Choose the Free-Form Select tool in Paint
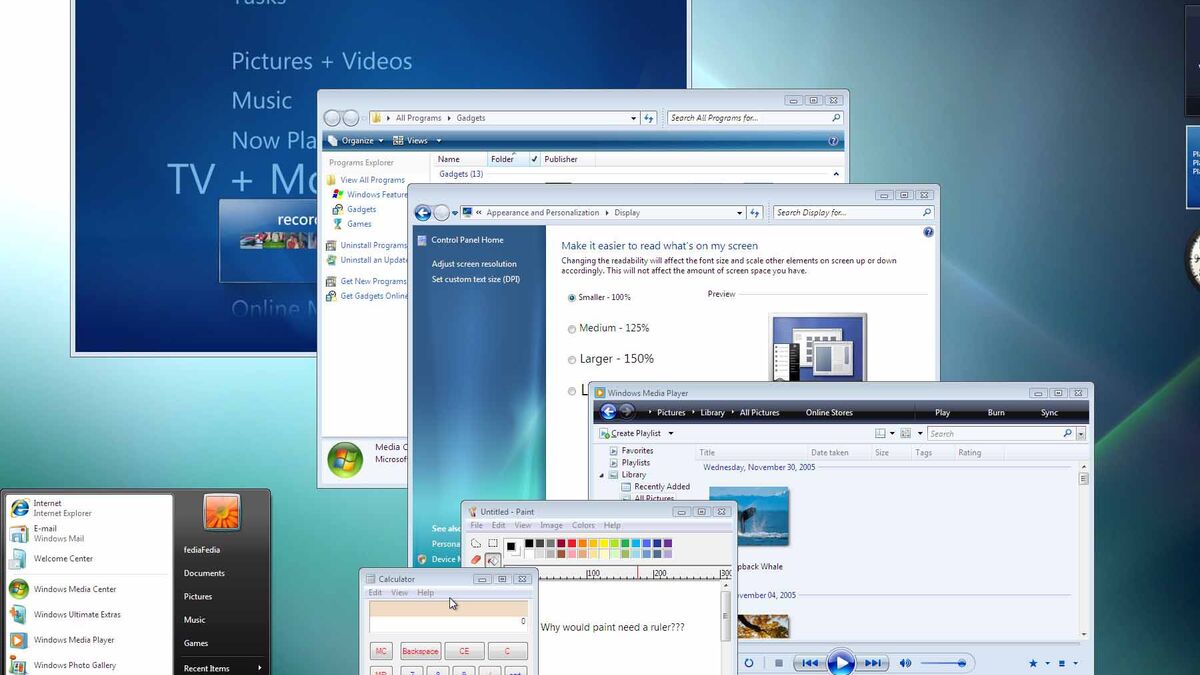The image size is (1200, 675). tap(476, 543)
